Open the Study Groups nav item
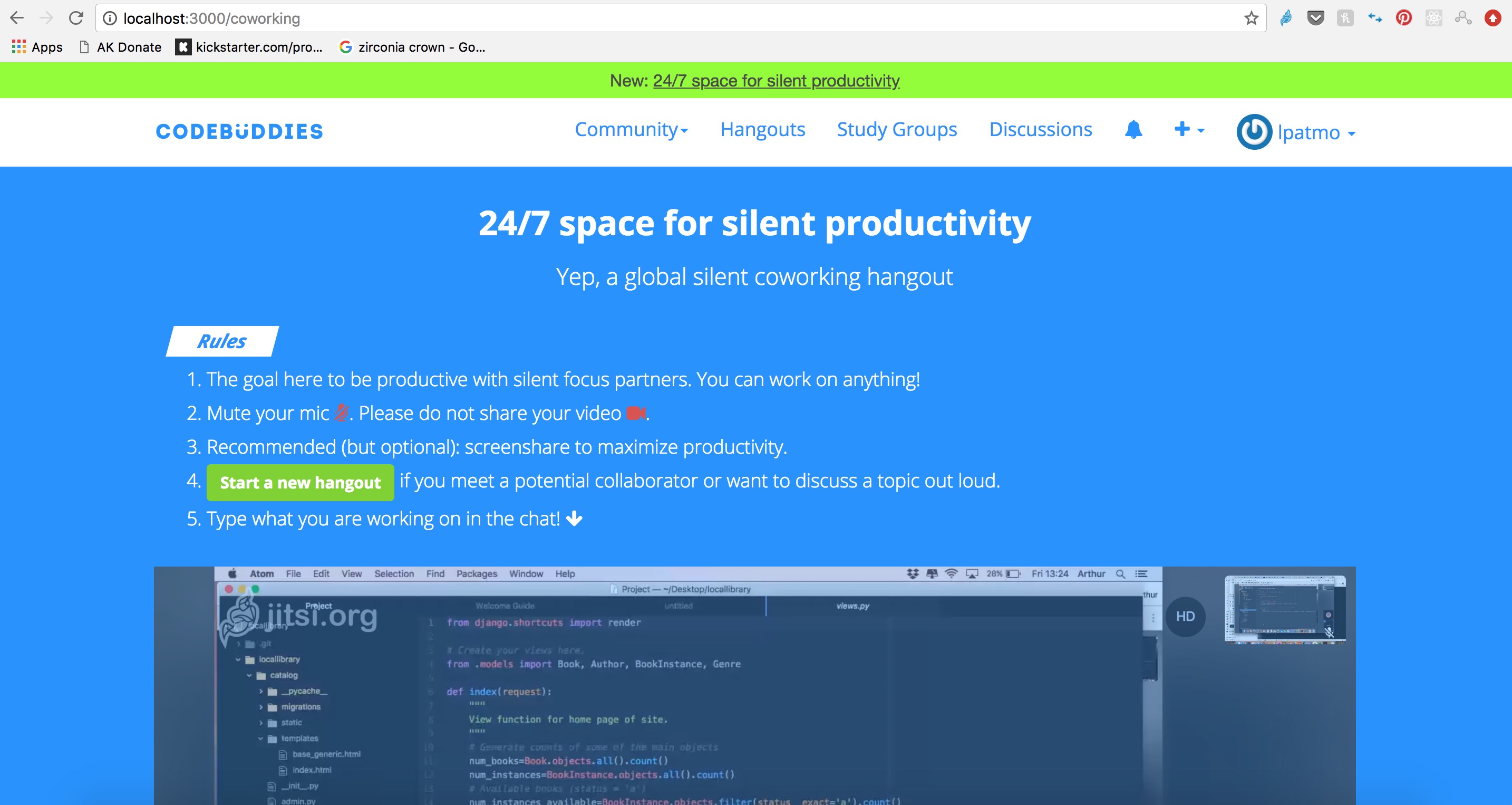The image size is (1512, 805). point(896,130)
